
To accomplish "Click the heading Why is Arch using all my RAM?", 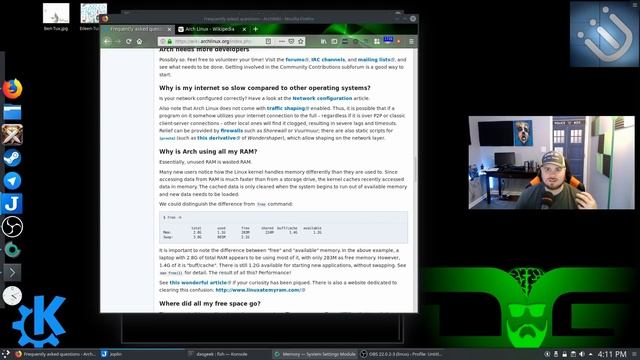I will click(208, 151).
